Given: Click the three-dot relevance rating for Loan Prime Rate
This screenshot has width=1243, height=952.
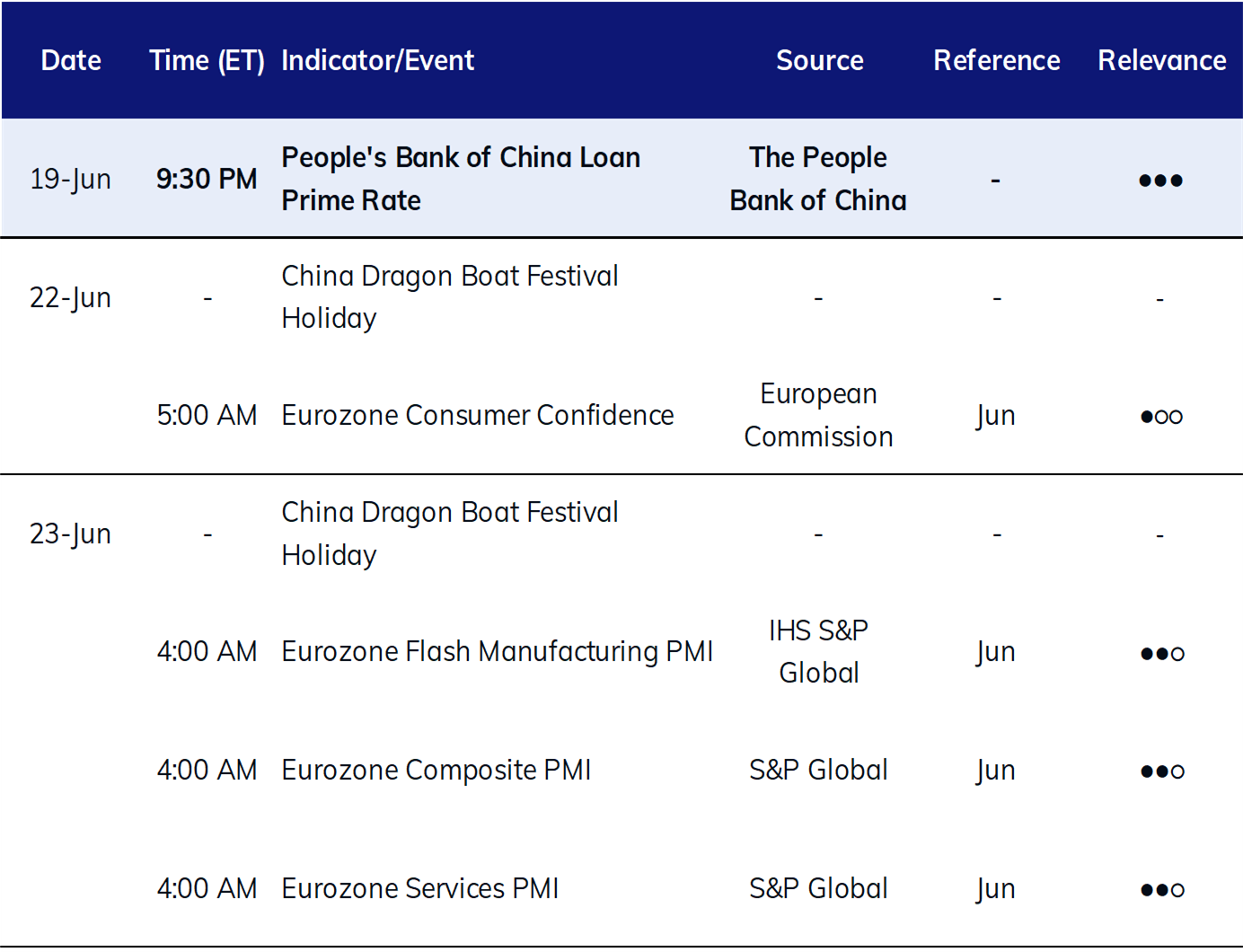Looking at the screenshot, I should (x=1160, y=181).
